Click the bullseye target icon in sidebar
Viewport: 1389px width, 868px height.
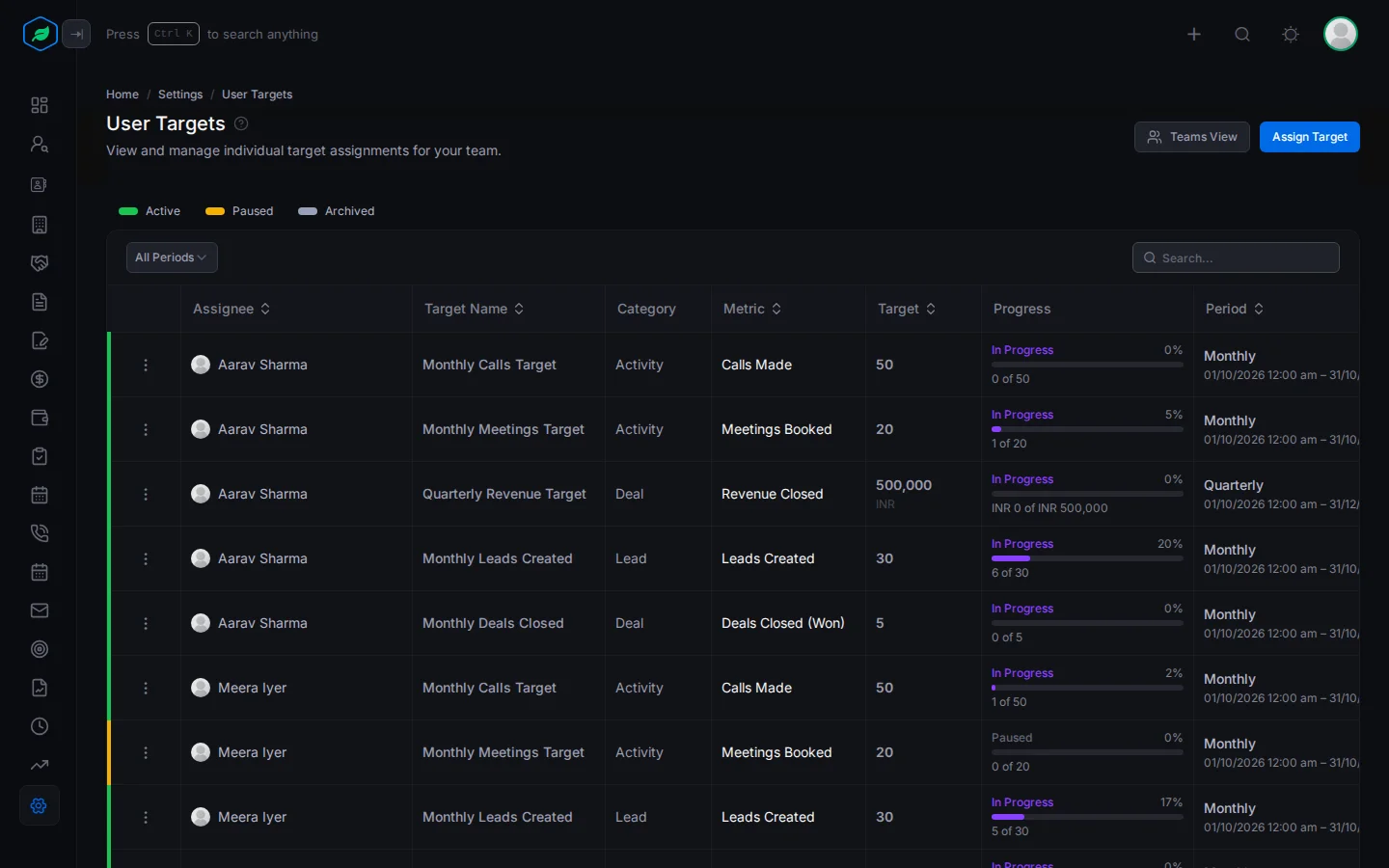(x=40, y=649)
